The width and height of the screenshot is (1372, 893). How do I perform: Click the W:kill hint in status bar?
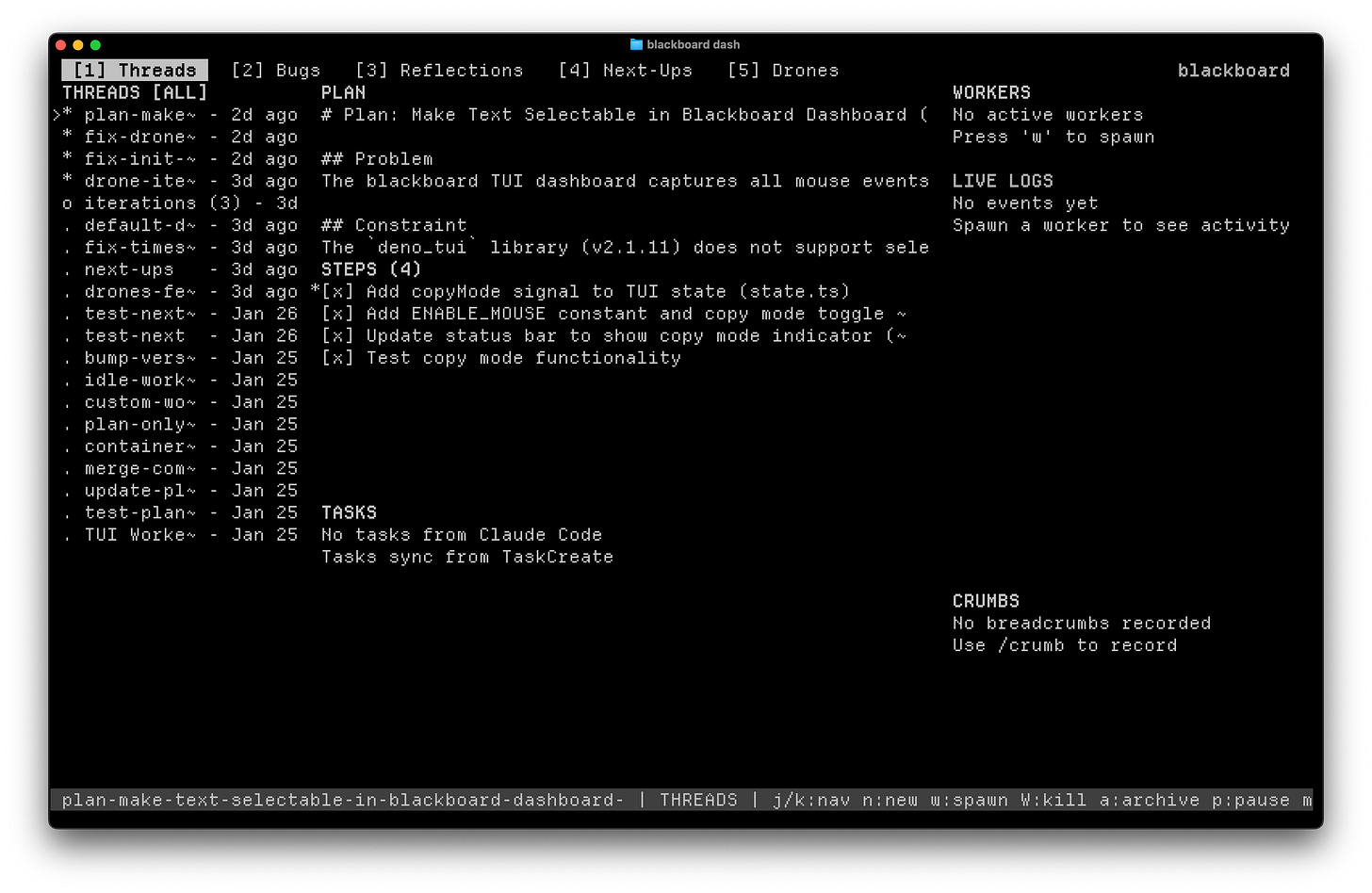pyautogui.click(x=1053, y=801)
